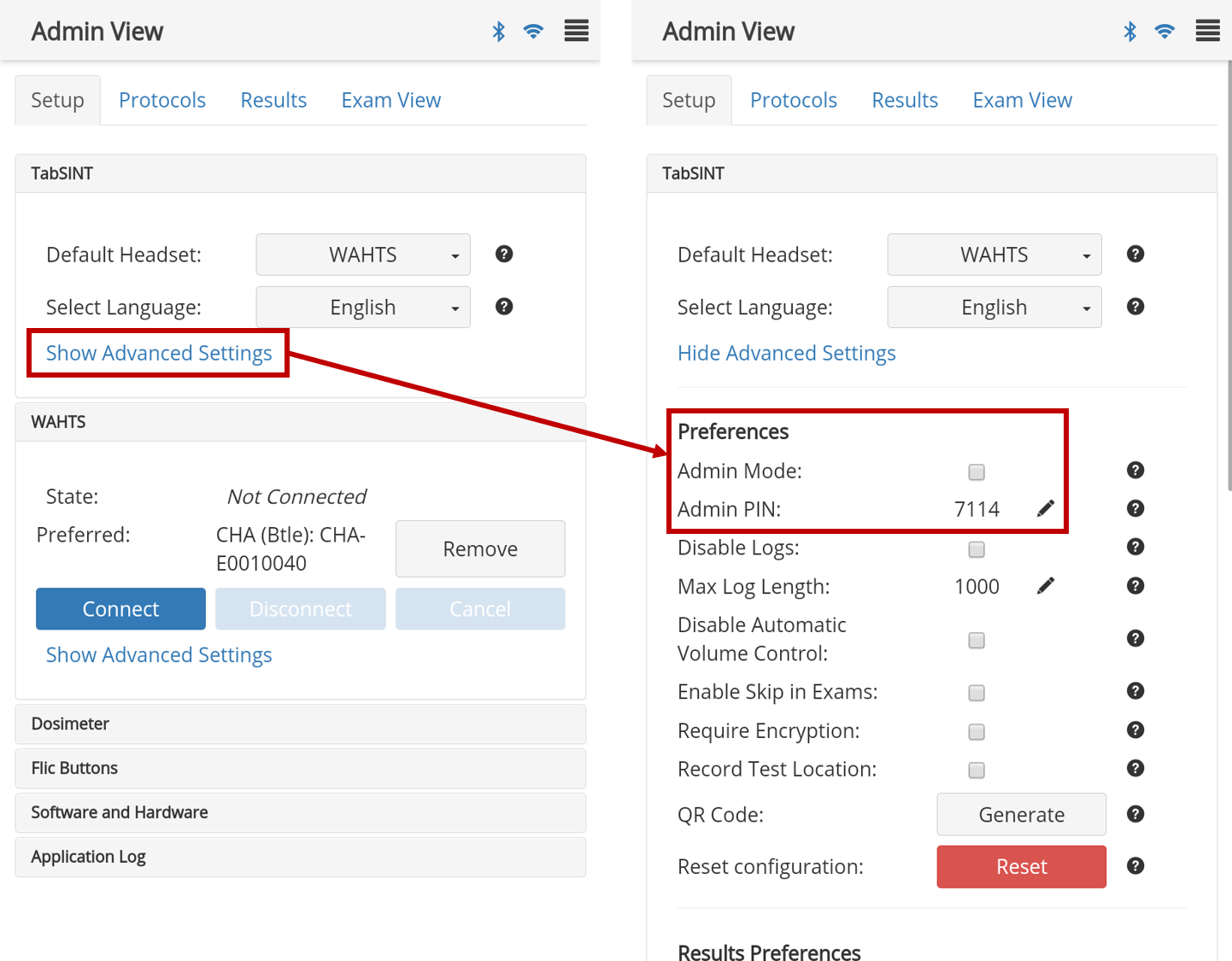Open Default Headset dropdown in left panel
Viewport: 1232px width, 961px height.
(363, 255)
